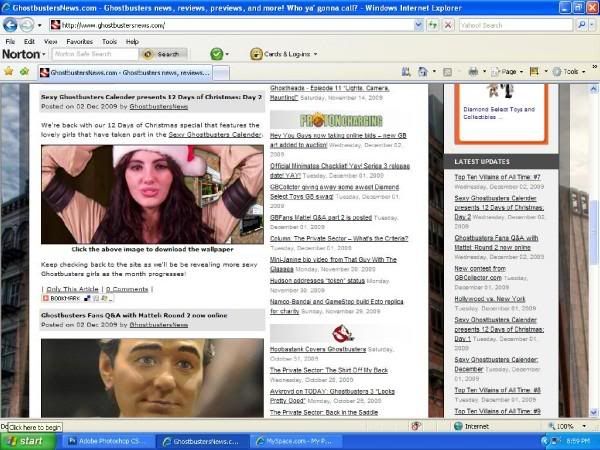Open the command bar Tools dropdown
The image size is (600, 450).
[x=569, y=72]
